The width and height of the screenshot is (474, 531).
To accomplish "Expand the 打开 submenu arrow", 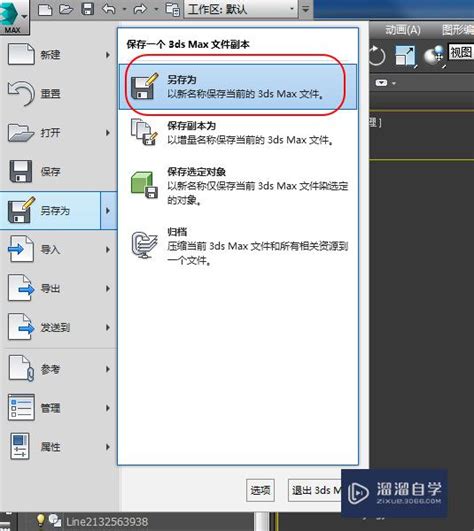I will tap(108, 132).
